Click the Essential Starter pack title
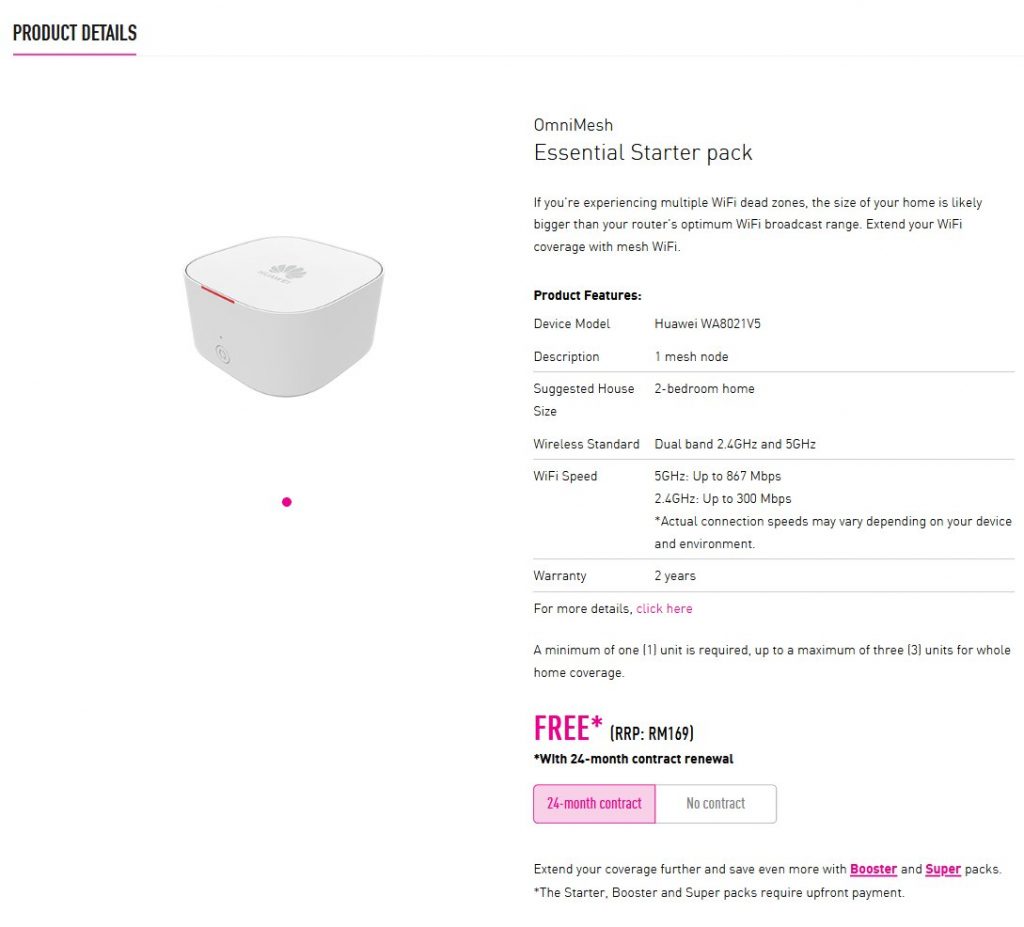 (643, 153)
